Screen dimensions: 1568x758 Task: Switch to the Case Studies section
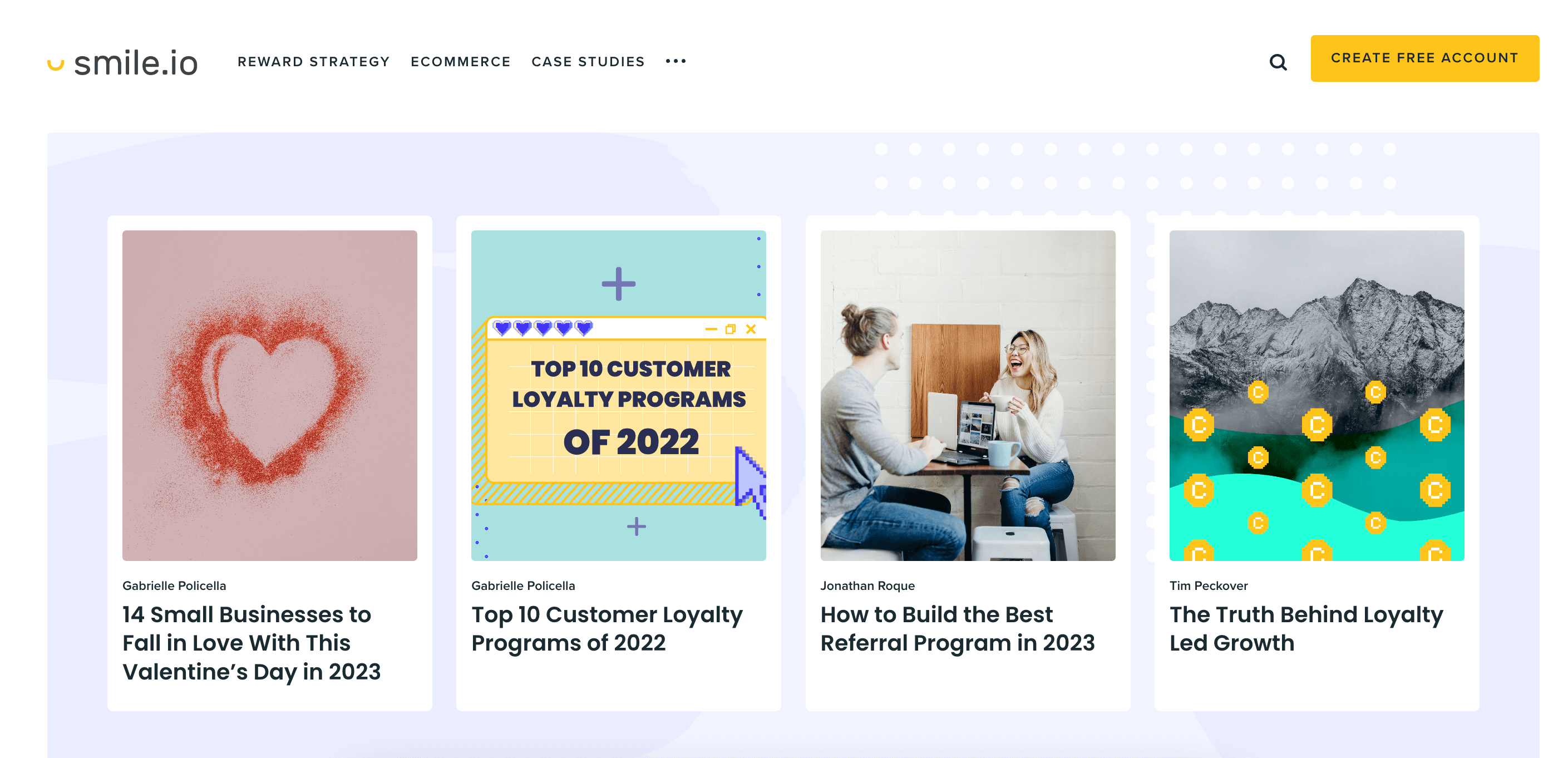pyautogui.click(x=588, y=61)
